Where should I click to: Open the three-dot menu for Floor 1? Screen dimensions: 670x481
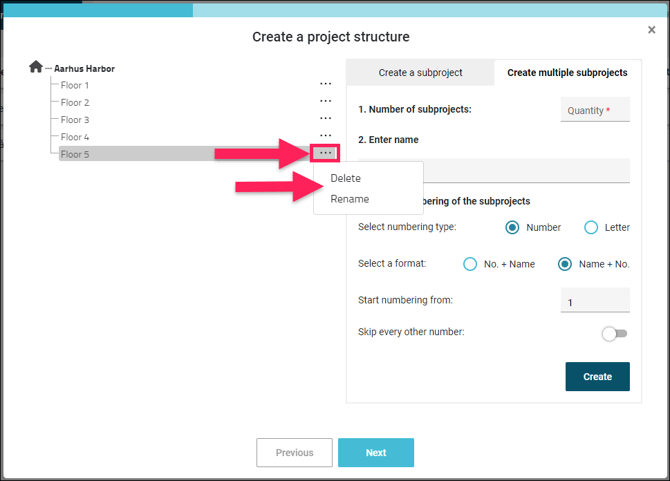coord(325,85)
